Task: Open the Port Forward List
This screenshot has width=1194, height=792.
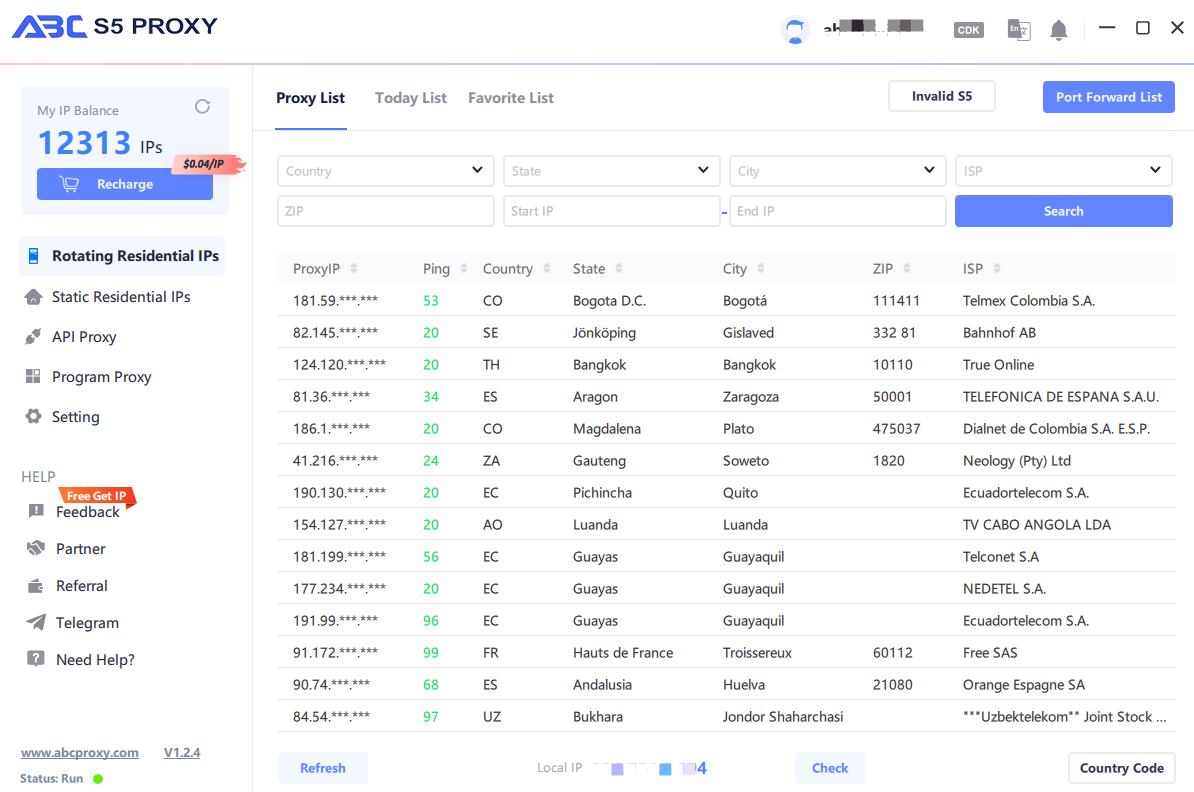Action: 1108,97
